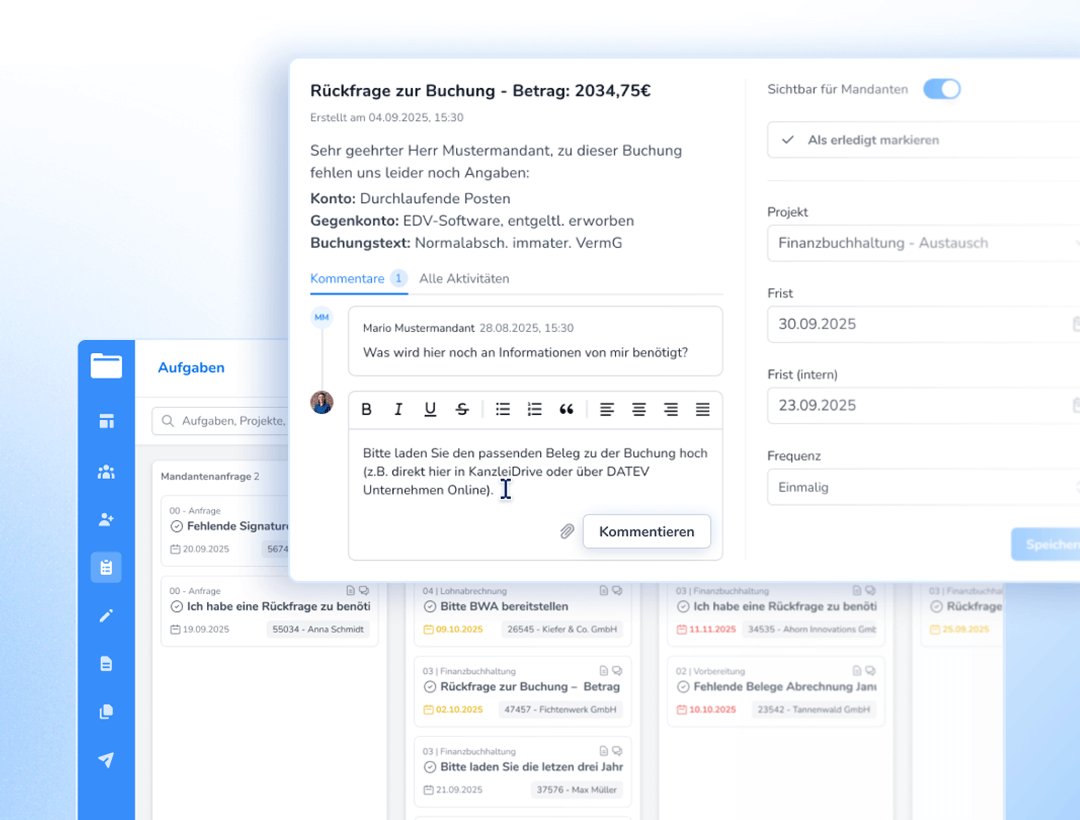Image resolution: width=1080 pixels, height=820 pixels.
Task: Insert a blockquote in comment
Action: (x=567, y=409)
